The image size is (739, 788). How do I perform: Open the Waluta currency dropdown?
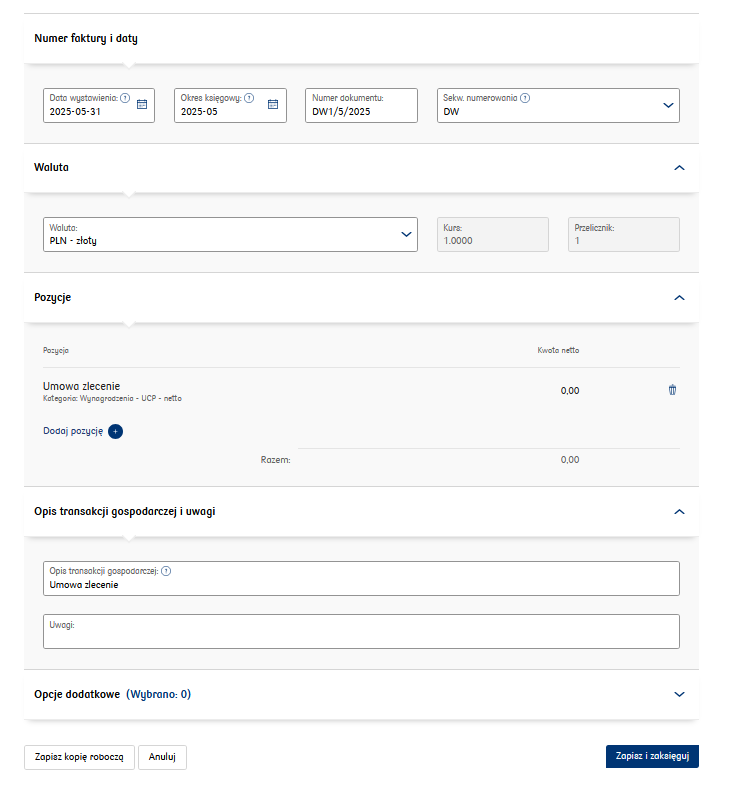pos(230,234)
